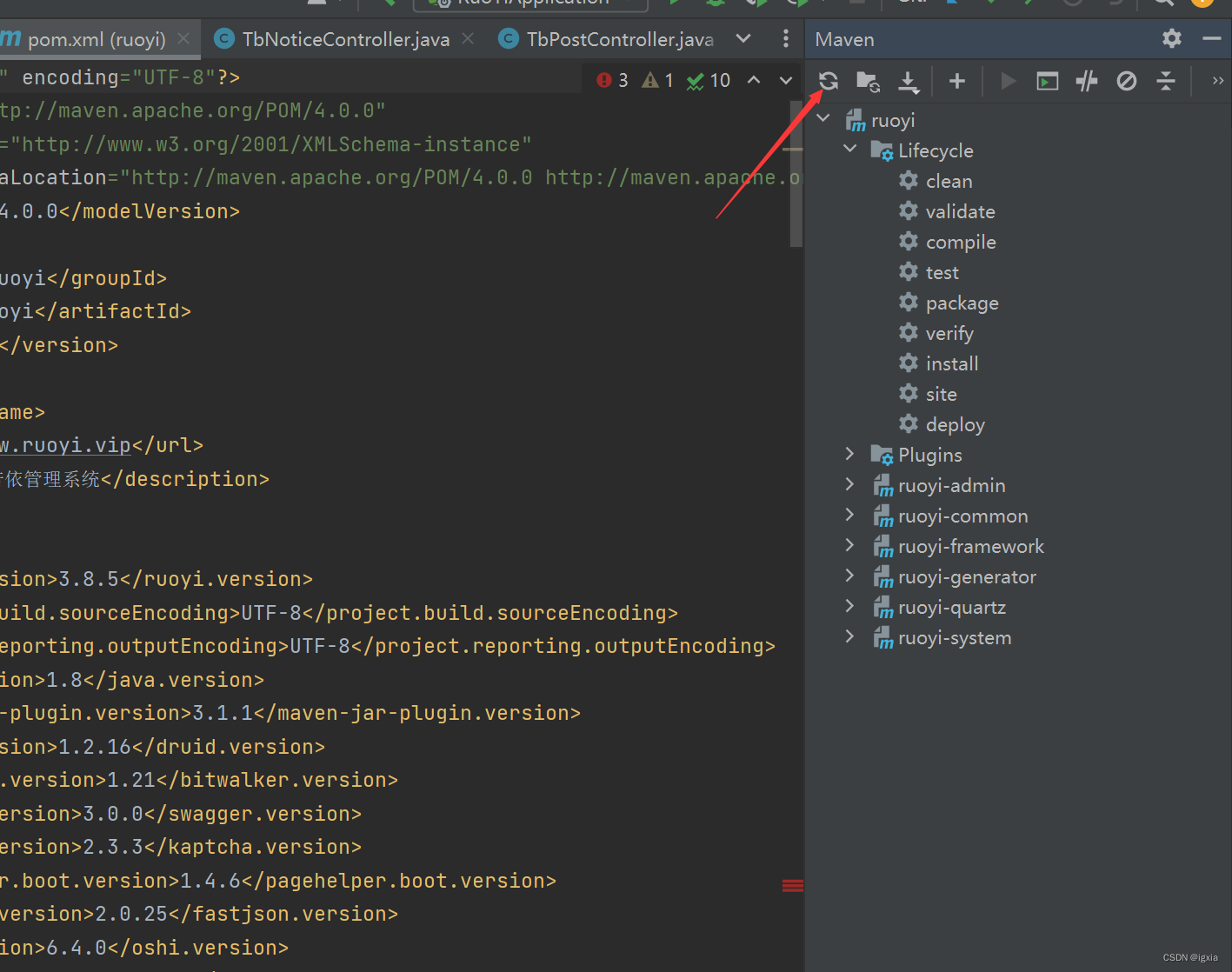
Task: Click the druid.version line in editor
Action: coord(163,747)
